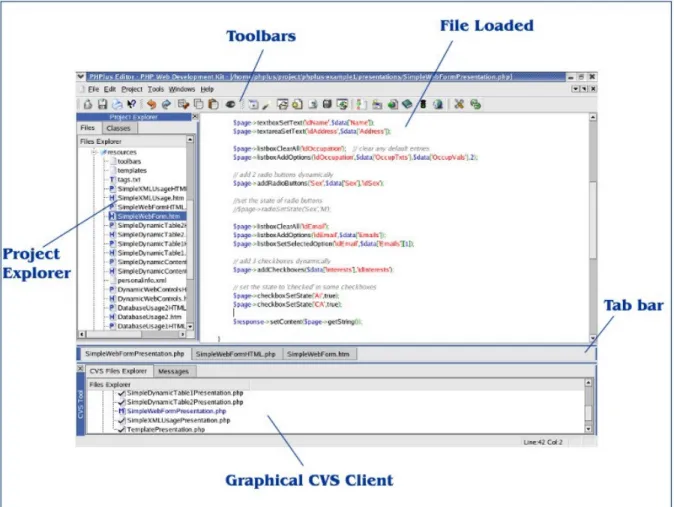Click the T icon beside tags.txt
Image resolution: width=674 pixels, height=507 pixels.
(x=112, y=180)
